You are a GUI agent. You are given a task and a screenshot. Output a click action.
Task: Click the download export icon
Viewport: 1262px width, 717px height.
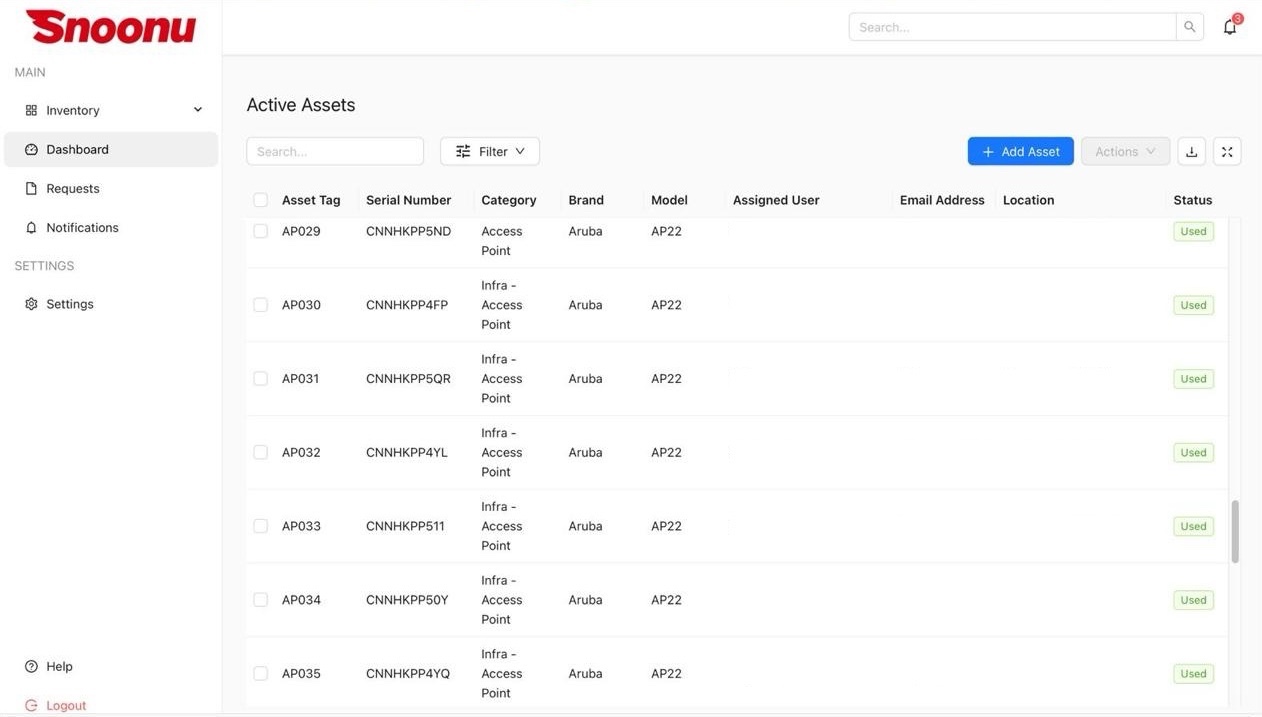tap(1191, 152)
